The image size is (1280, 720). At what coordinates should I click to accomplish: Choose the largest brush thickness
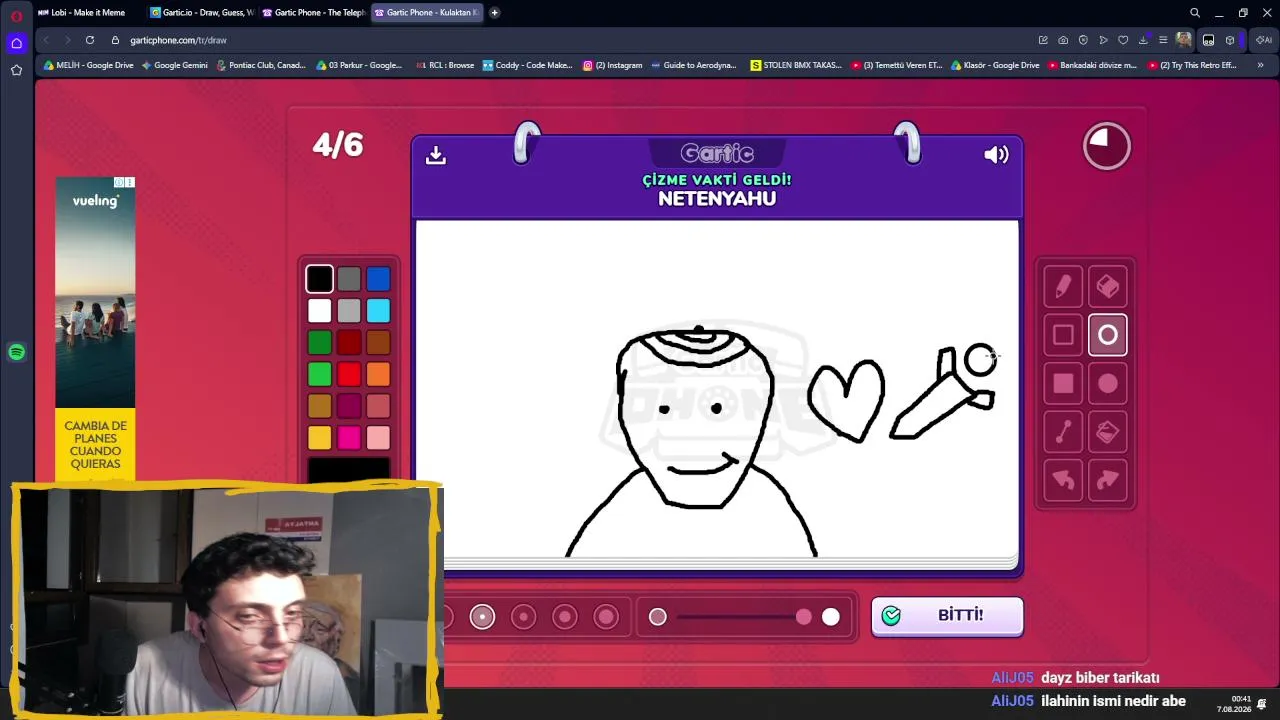(x=606, y=617)
